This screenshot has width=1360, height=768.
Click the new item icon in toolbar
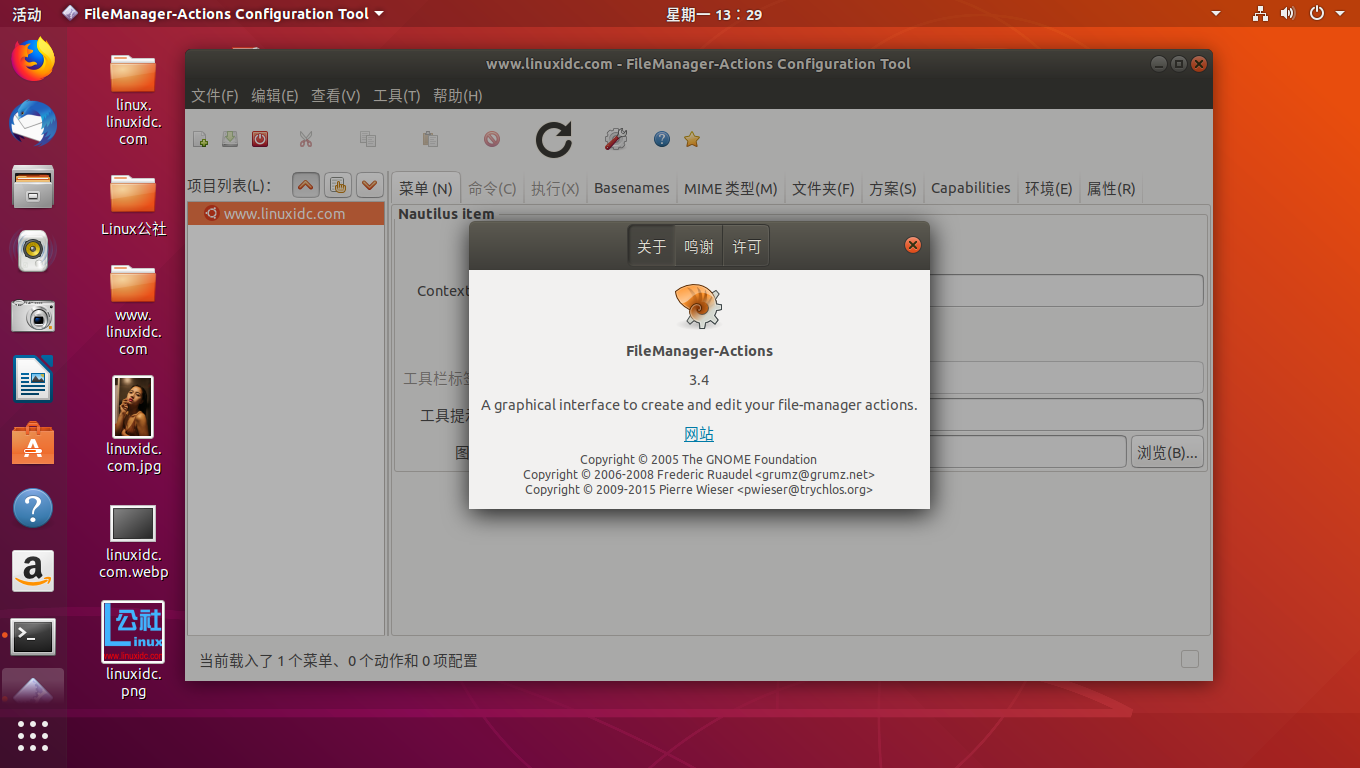click(200, 139)
